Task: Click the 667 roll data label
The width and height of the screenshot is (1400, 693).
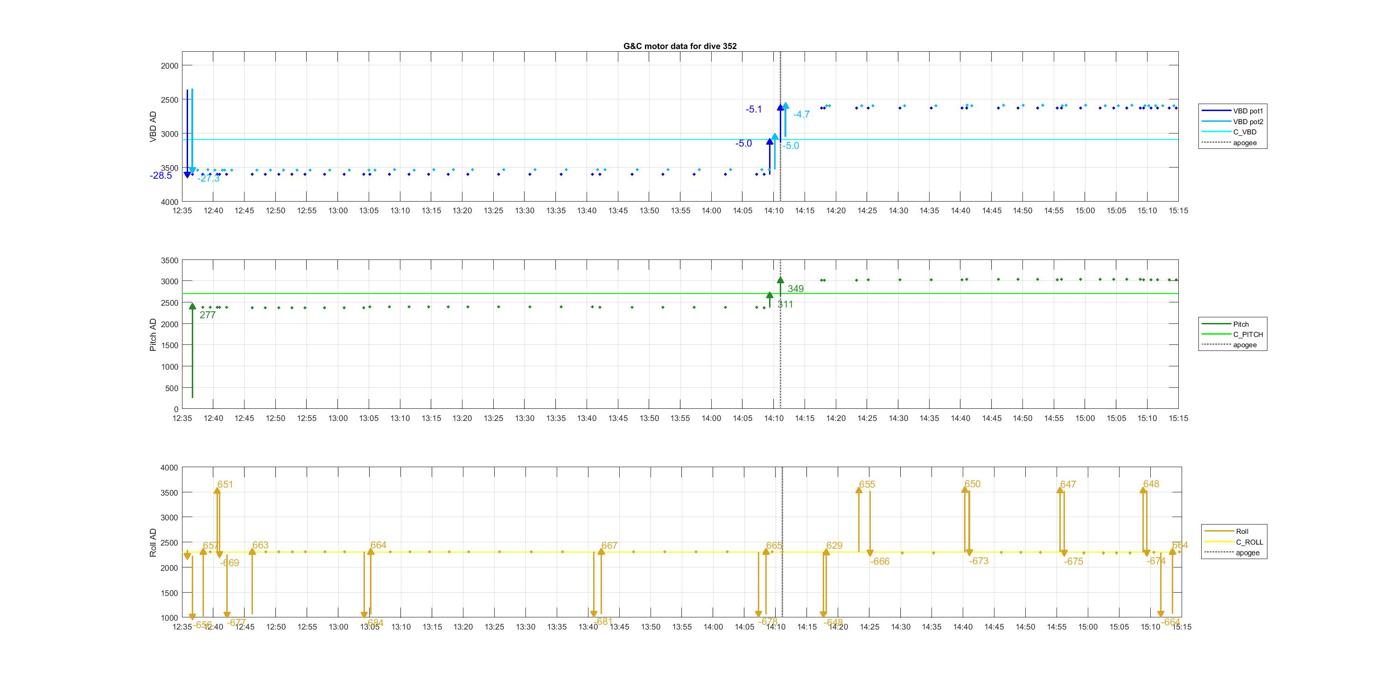Action: [x=609, y=546]
